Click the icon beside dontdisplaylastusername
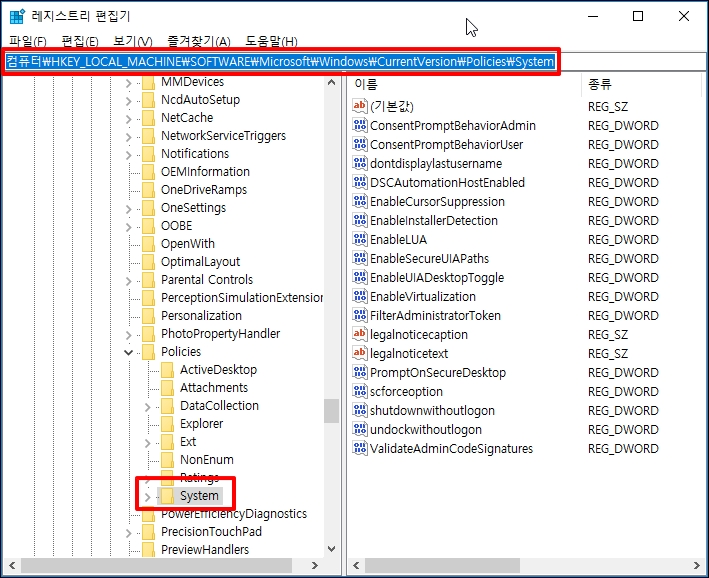Viewport: 709px width, 578px height. coord(360,163)
